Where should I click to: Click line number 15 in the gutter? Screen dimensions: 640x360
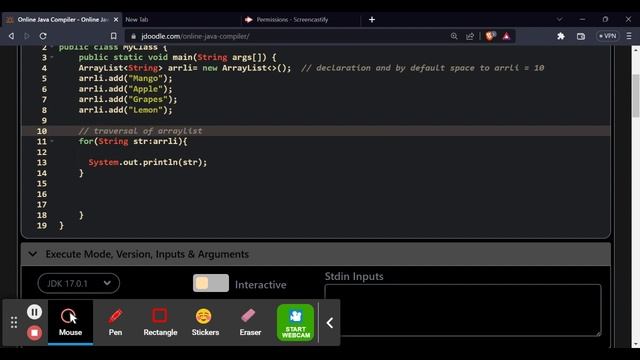(42, 184)
